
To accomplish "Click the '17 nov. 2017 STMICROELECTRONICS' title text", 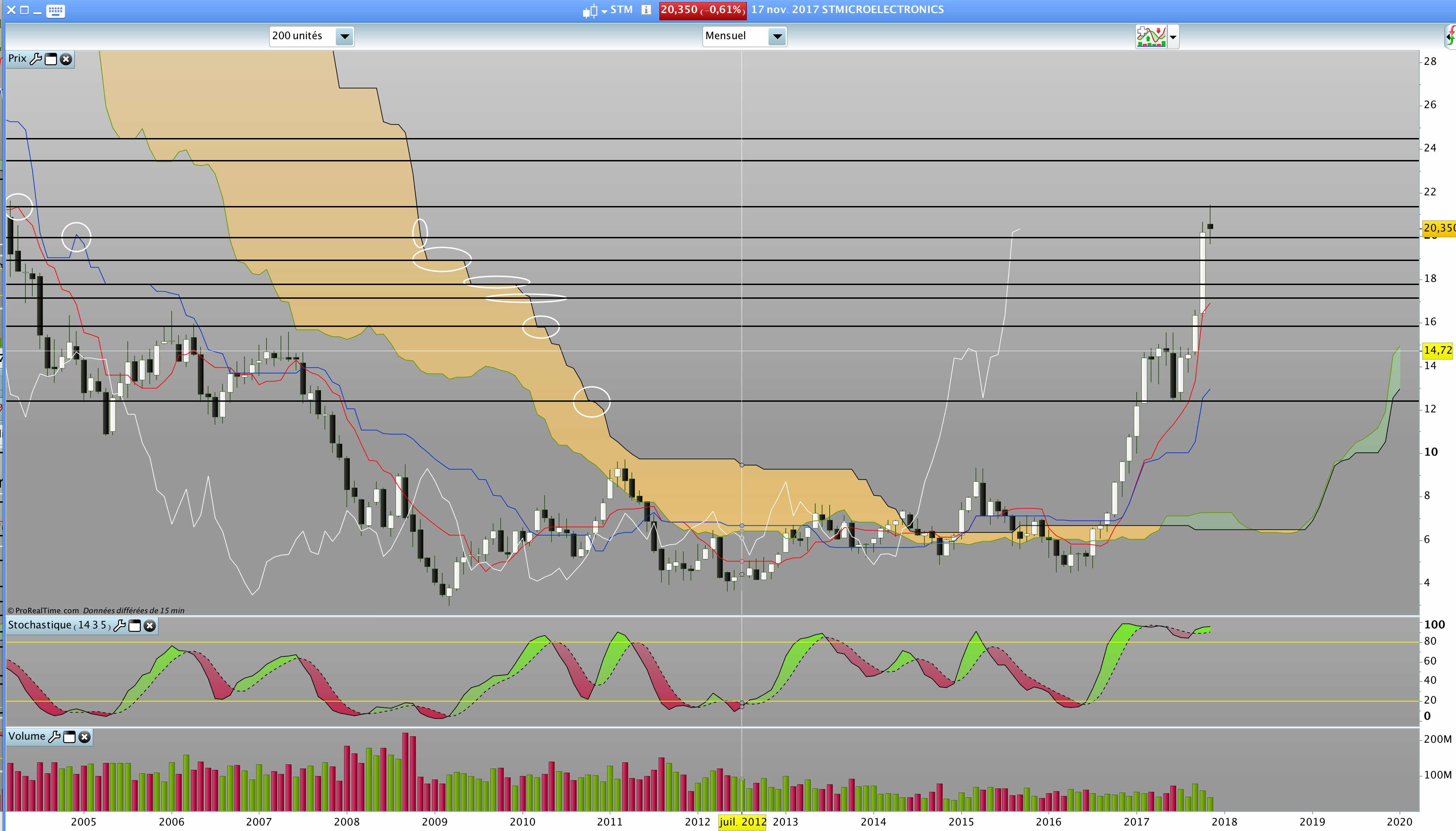I will point(847,10).
